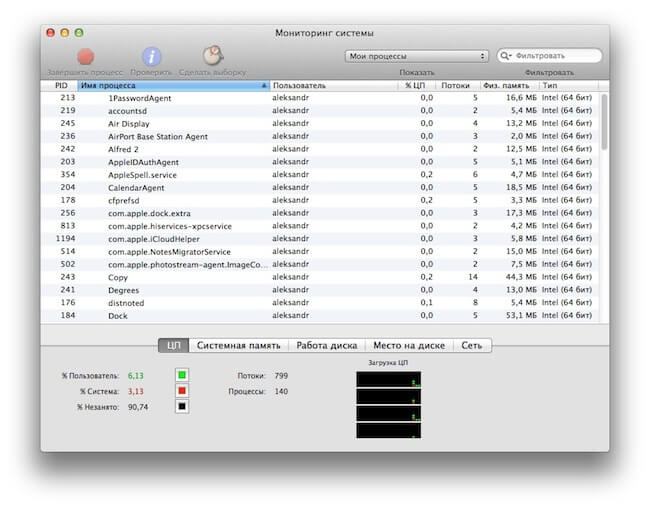650x508 pixels.
Task: Select the AirPort Base Station Agent row
Action: point(320,136)
